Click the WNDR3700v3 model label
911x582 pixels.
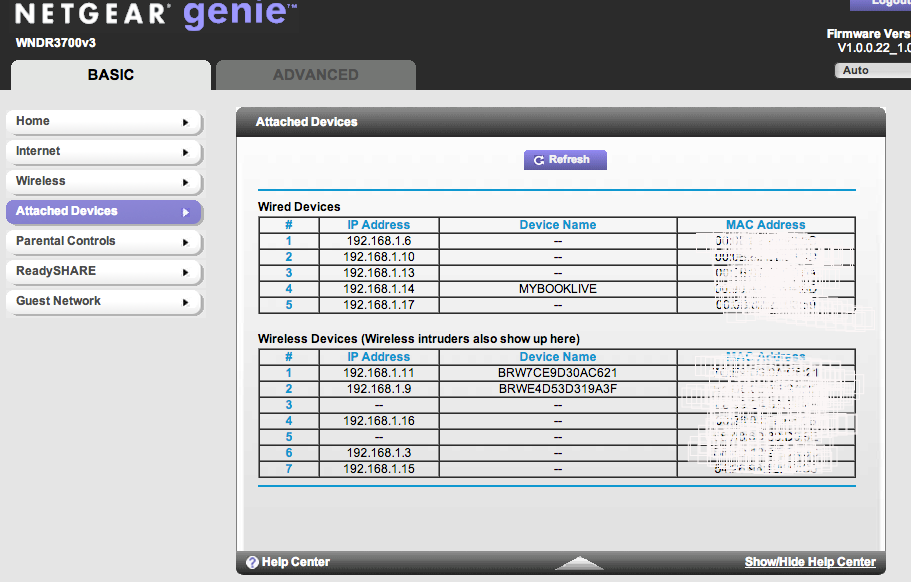pos(56,43)
